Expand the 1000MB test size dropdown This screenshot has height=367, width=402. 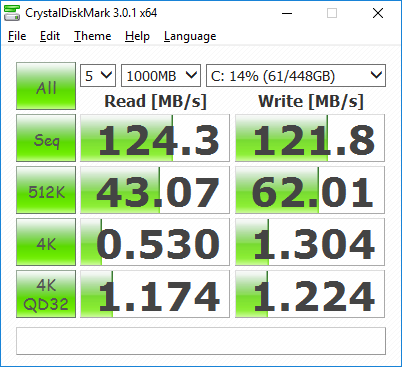161,76
